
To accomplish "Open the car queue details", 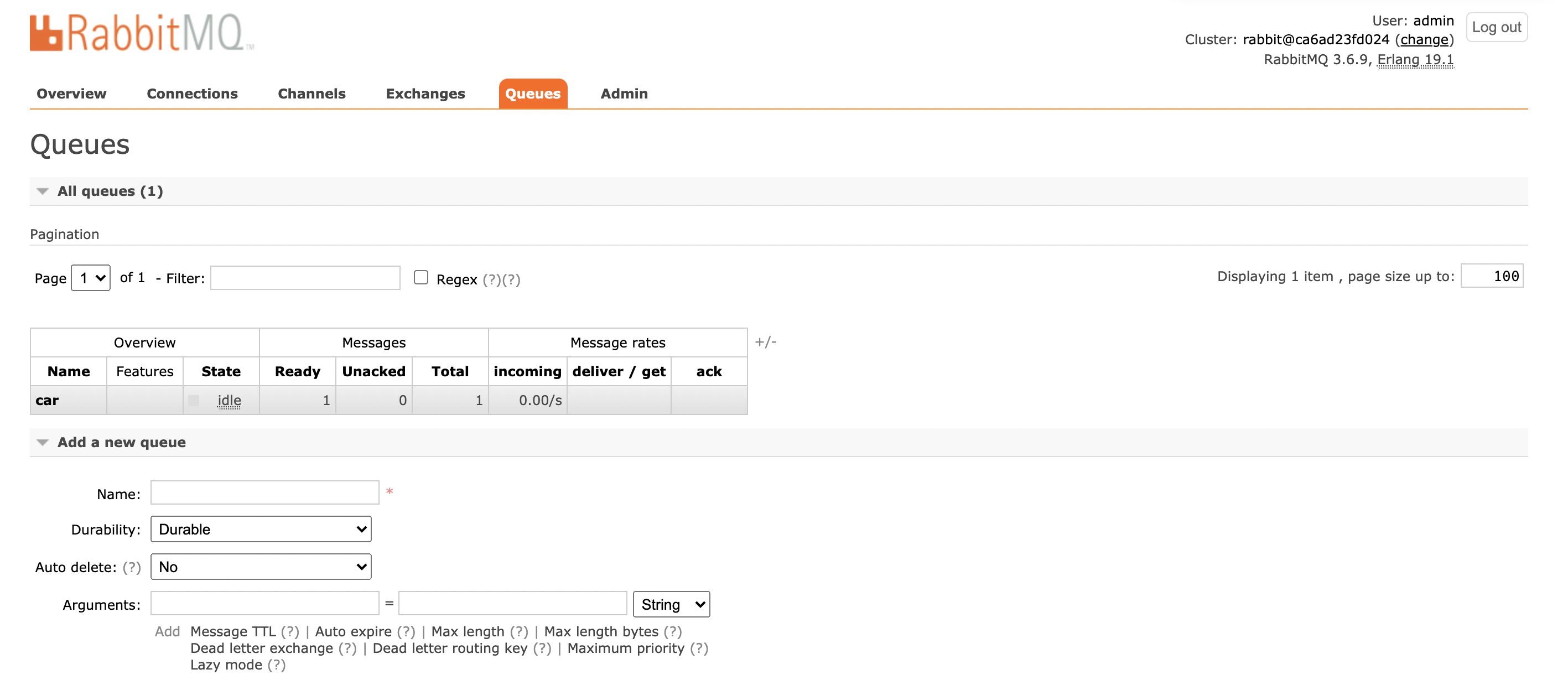I will [x=47, y=400].
